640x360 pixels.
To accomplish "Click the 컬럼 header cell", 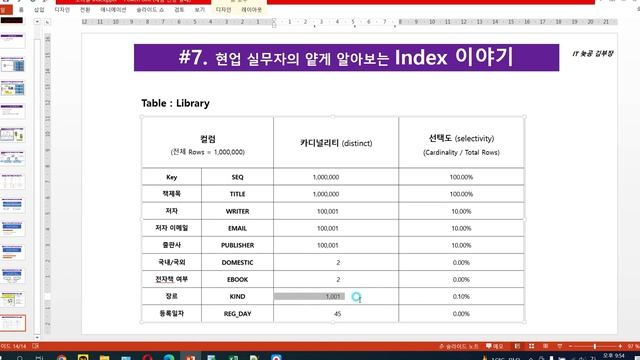I will click(x=207, y=142).
